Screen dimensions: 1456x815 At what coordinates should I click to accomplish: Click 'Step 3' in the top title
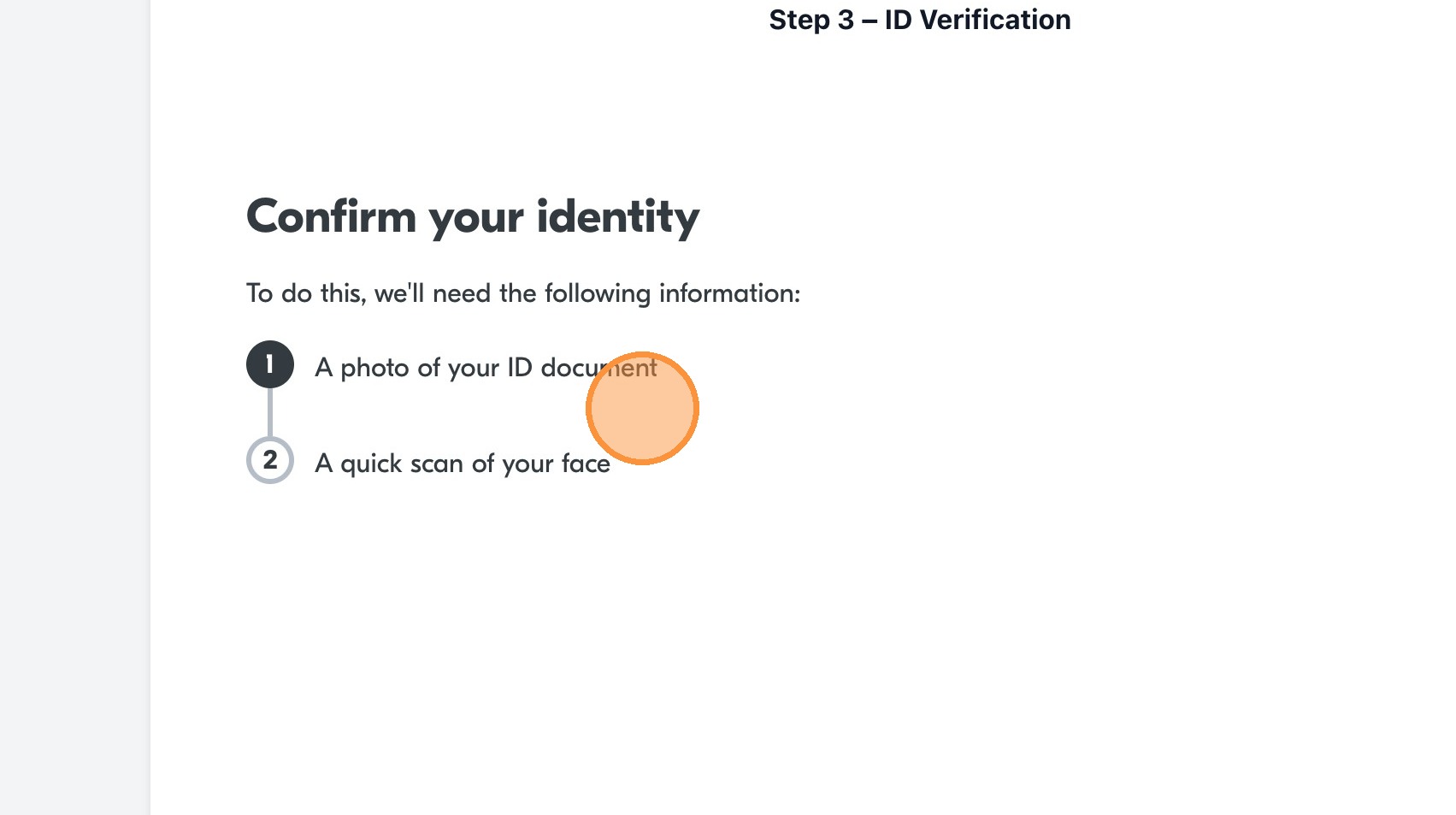[x=811, y=20]
